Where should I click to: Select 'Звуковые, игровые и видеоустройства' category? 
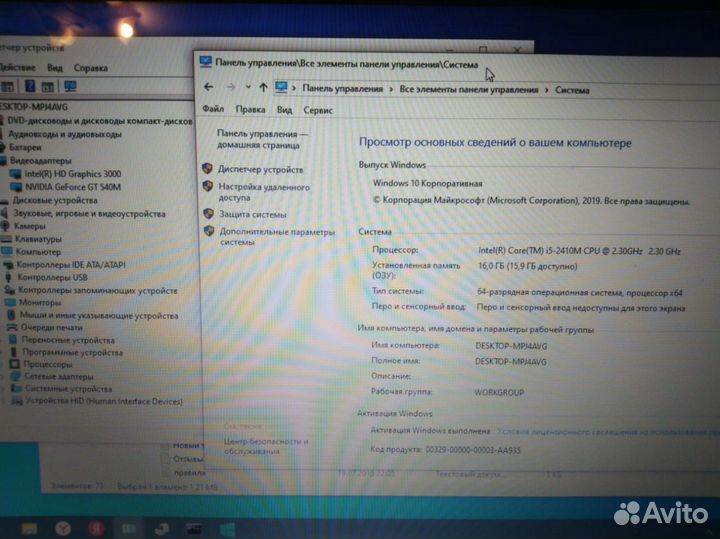[x=89, y=213]
